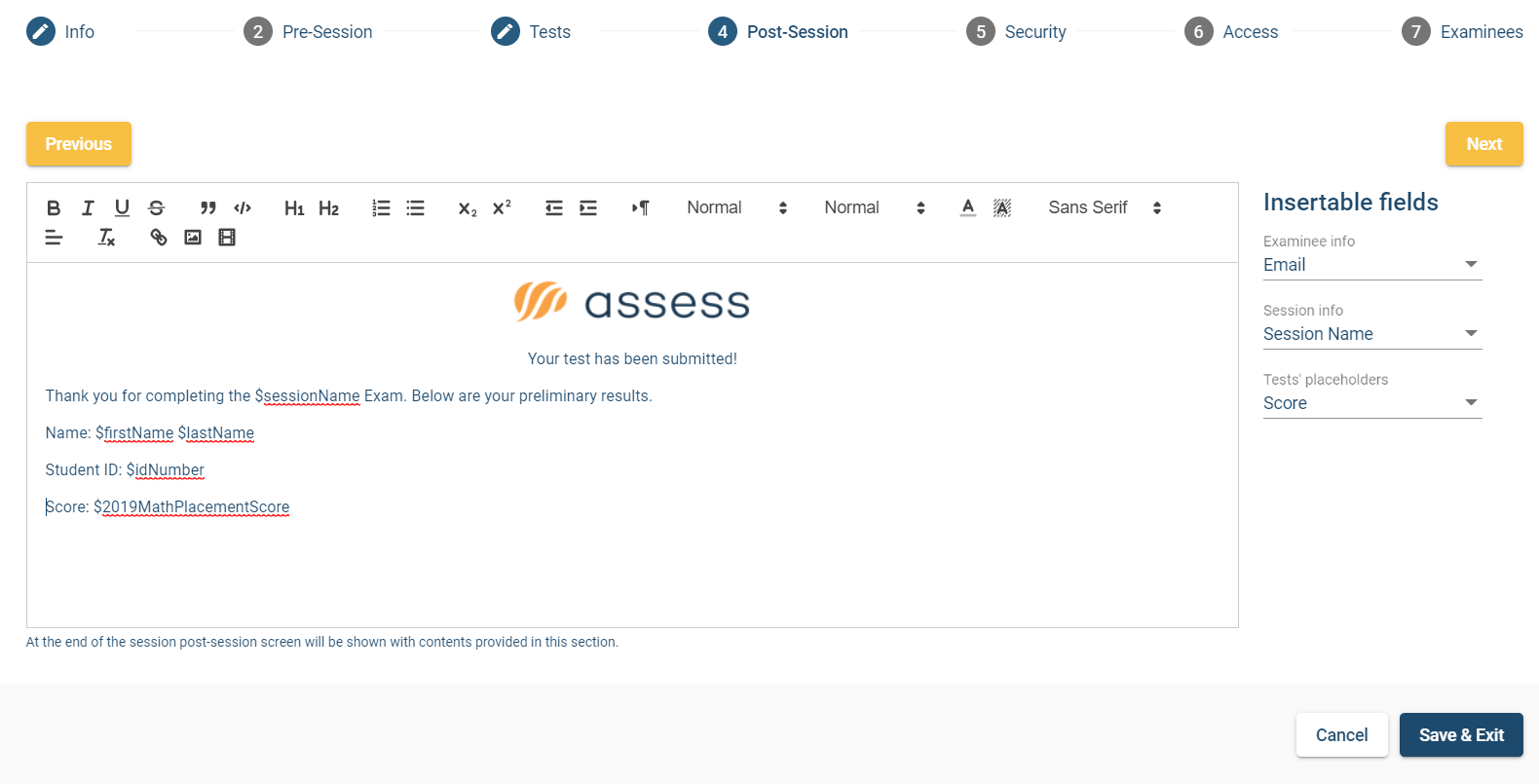Insert a blockquote
The image size is (1539, 784).
pyautogui.click(x=207, y=207)
